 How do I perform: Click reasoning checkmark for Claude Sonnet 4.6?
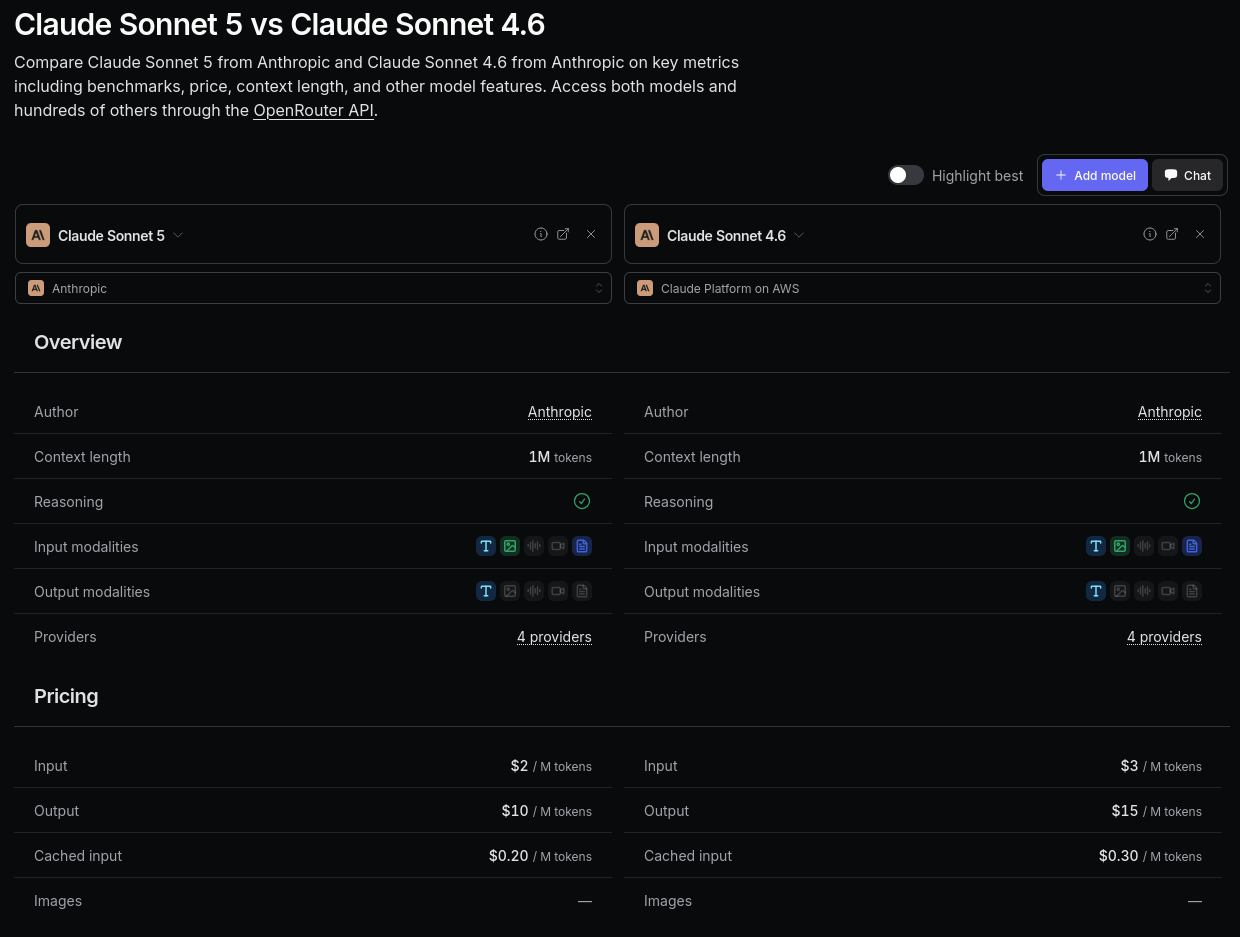click(1192, 501)
